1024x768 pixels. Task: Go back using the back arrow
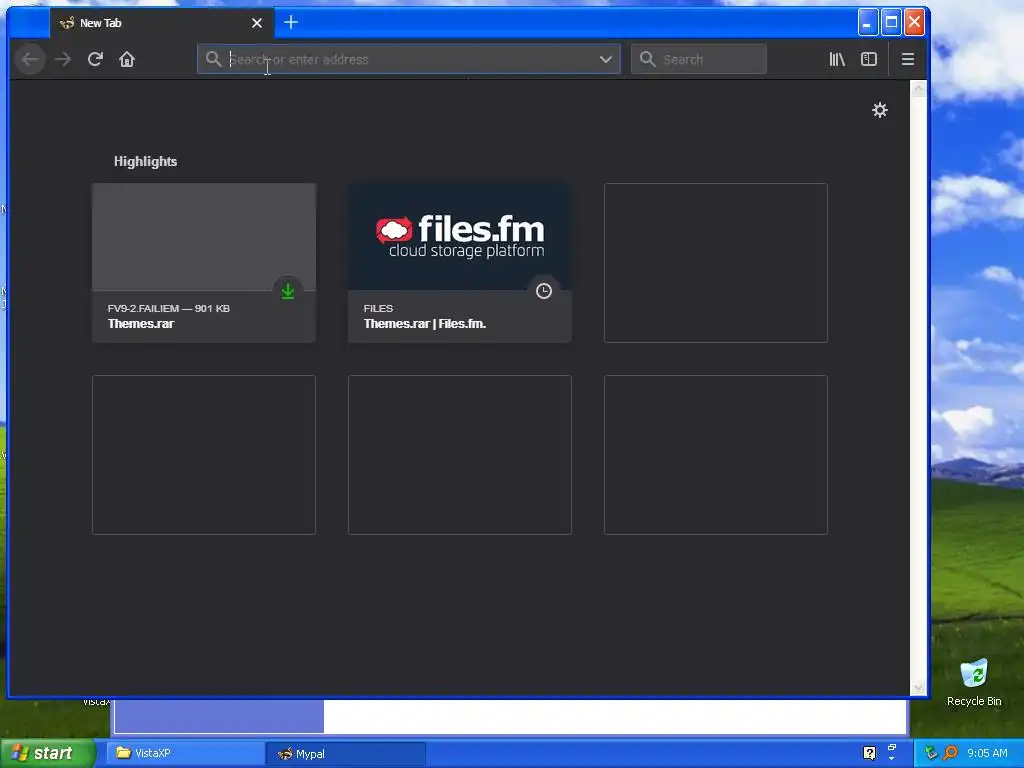coord(29,59)
